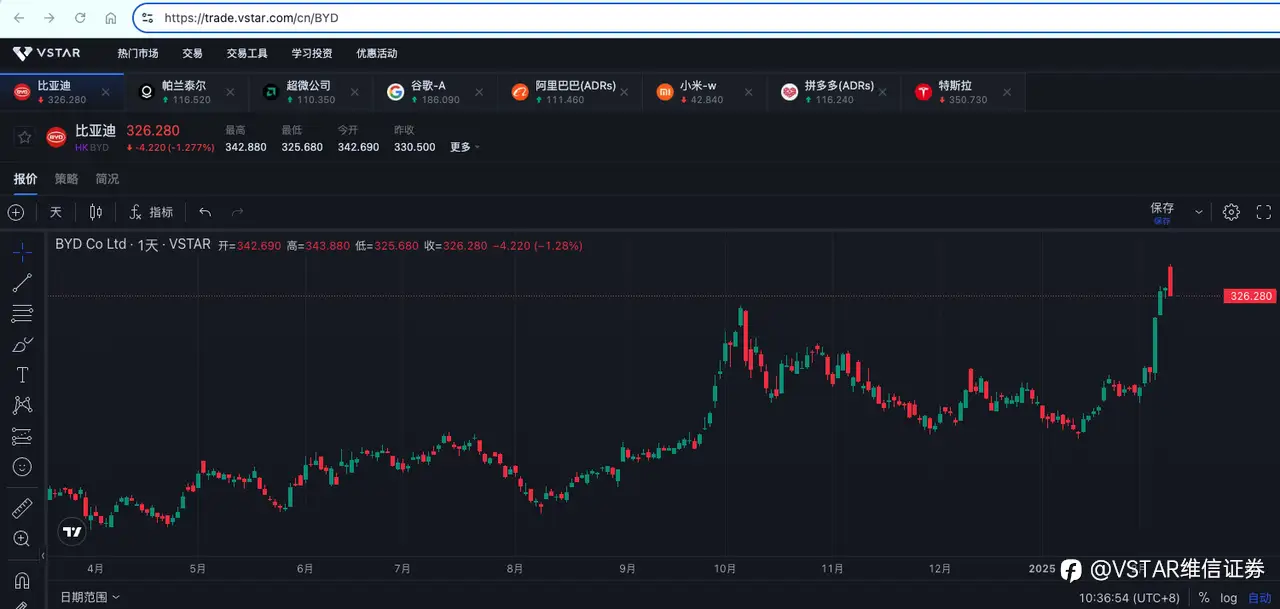The width and height of the screenshot is (1280, 609).
Task: Open chart settings gear
Action: pos(1231,212)
